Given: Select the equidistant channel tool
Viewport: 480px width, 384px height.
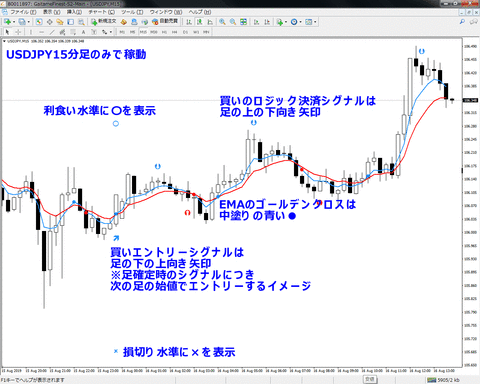Looking at the screenshot, I should pos(62,32).
